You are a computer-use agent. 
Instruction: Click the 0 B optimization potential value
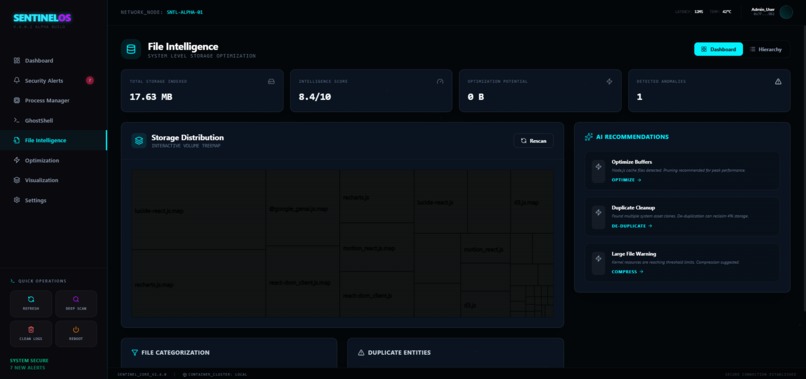point(475,97)
